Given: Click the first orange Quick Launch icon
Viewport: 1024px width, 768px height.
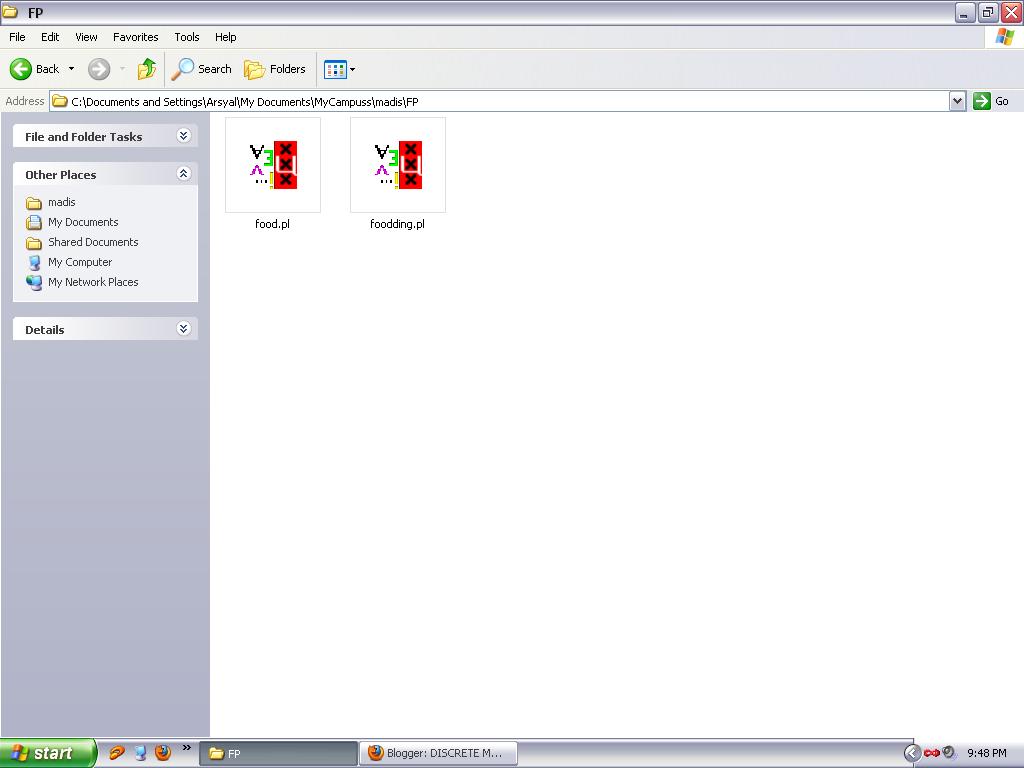Looking at the screenshot, I should tap(117, 753).
